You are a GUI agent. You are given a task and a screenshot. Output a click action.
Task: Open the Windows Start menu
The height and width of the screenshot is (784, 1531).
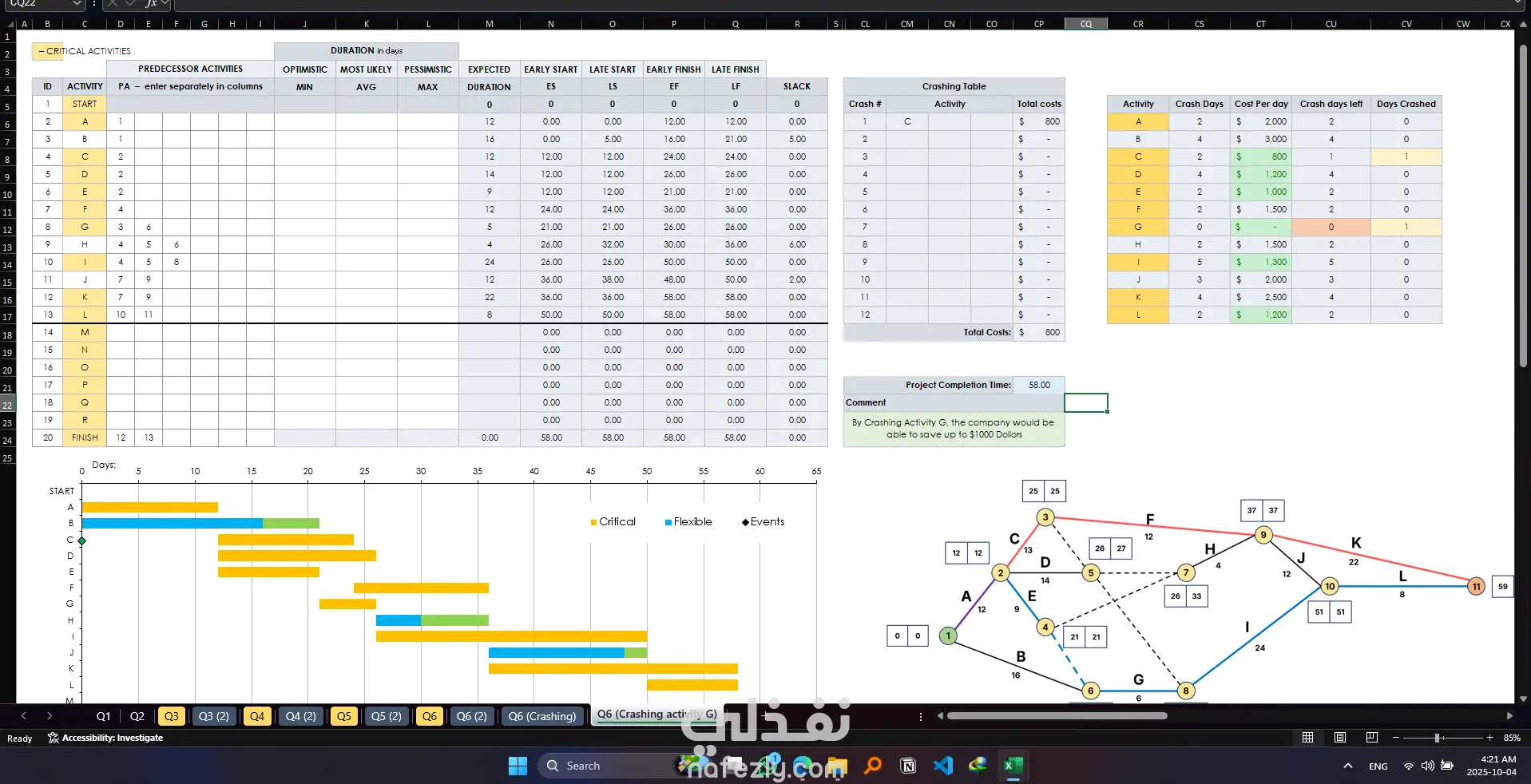(x=518, y=766)
